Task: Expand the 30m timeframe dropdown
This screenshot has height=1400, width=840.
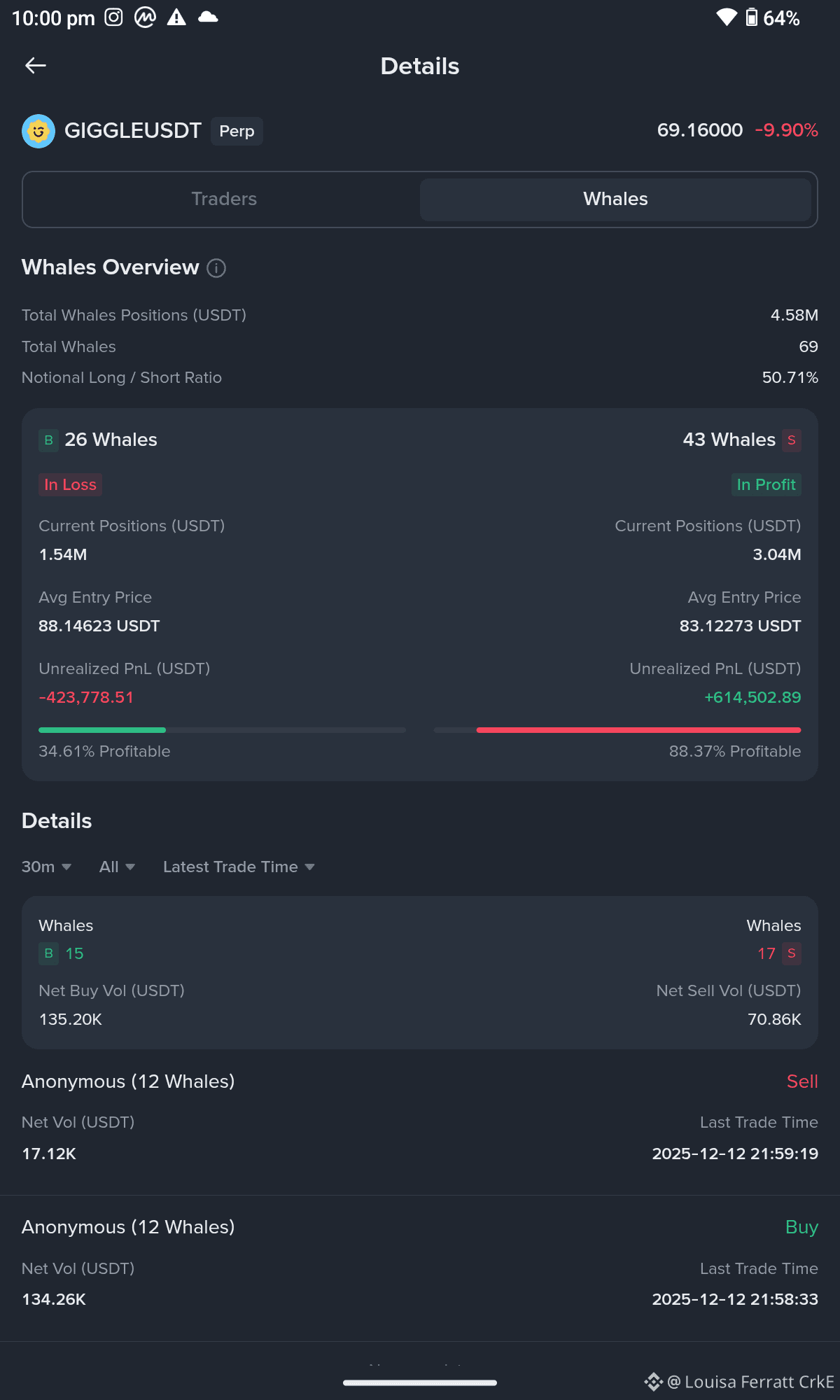Action: (x=46, y=867)
